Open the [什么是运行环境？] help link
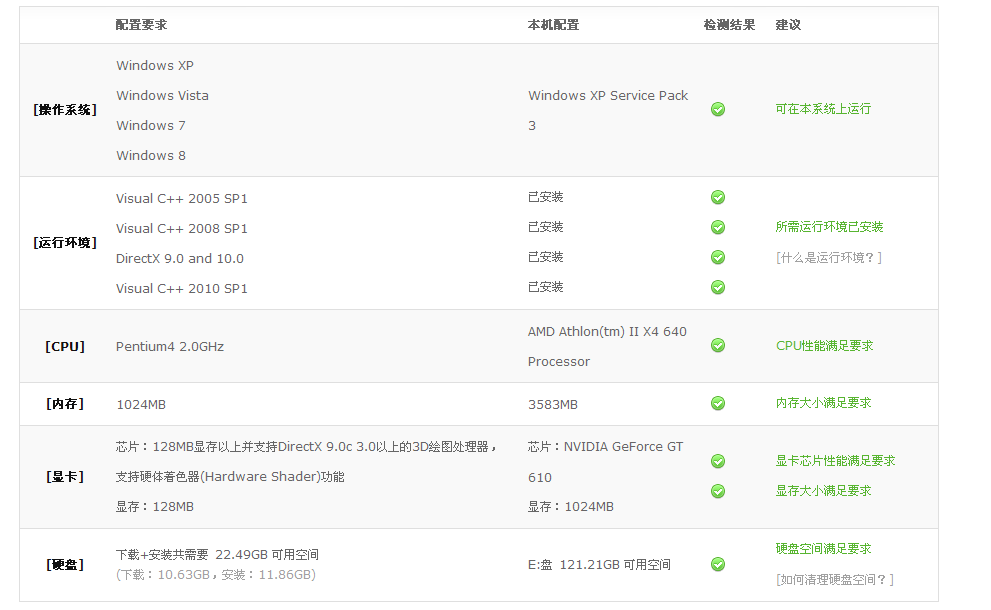 [829, 258]
